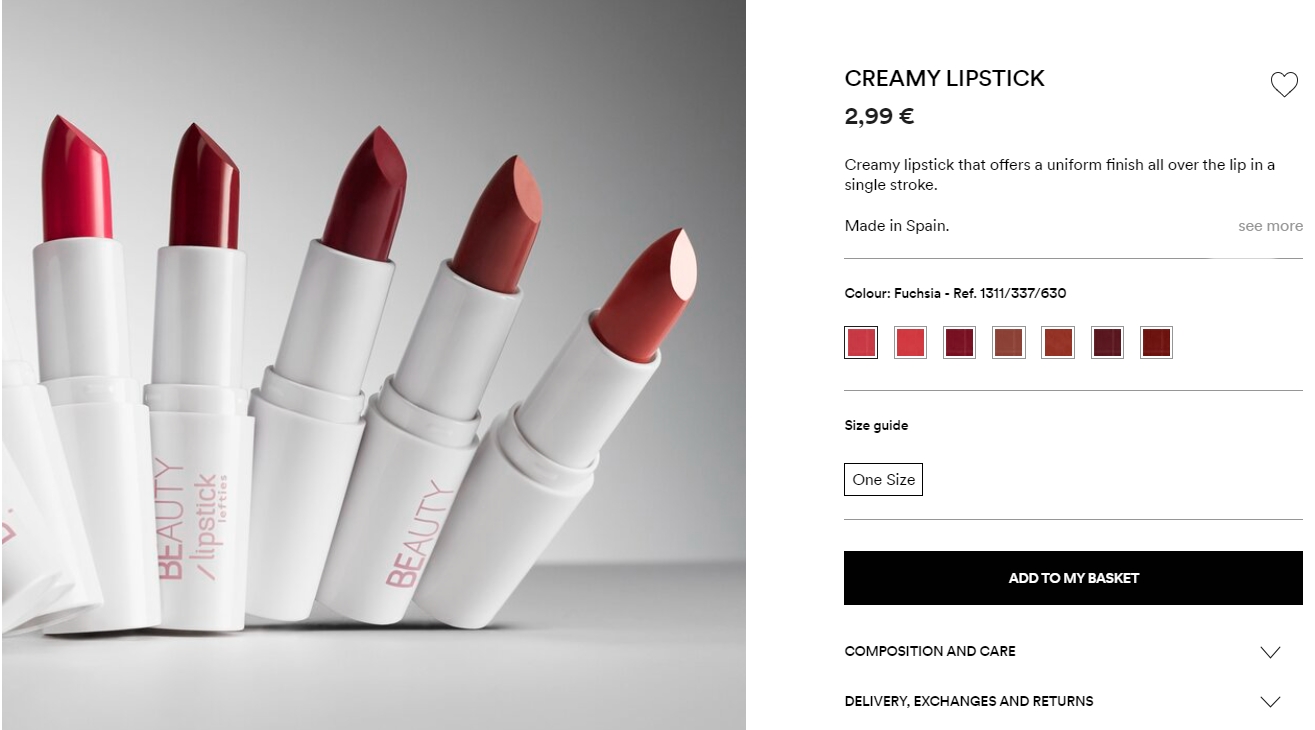
Task: Choose the second bright red colour swatch
Action: pyautogui.click(x=910, y=343)
